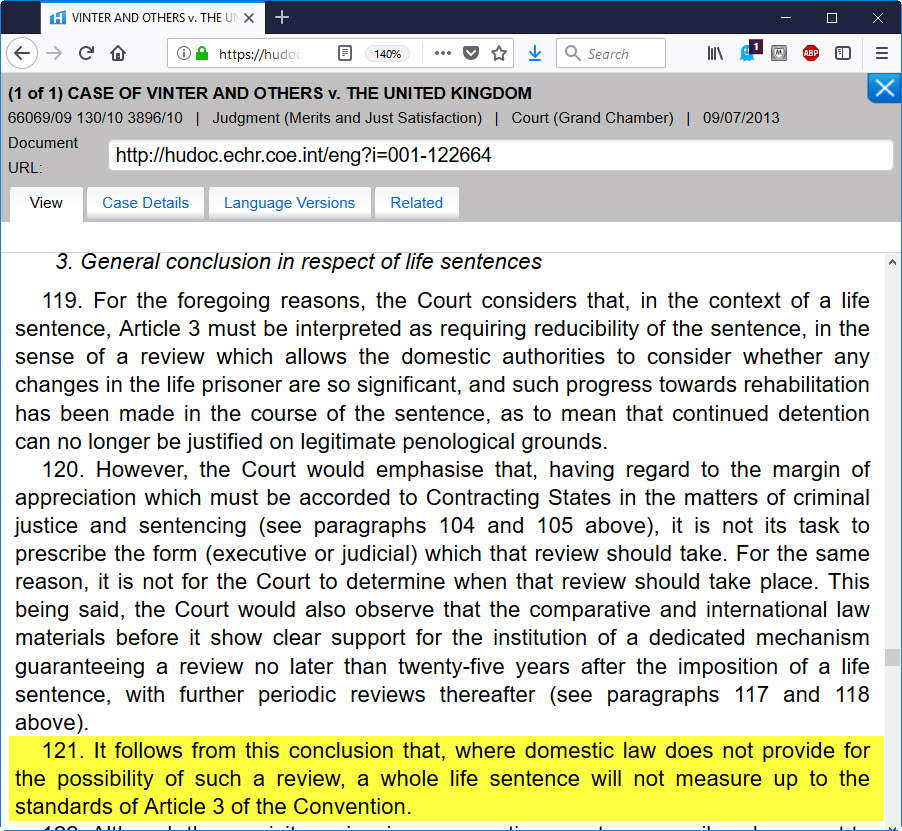
Task: Close the document viewer with blue X
Action: pyautogui.click(x=884, y=88)
